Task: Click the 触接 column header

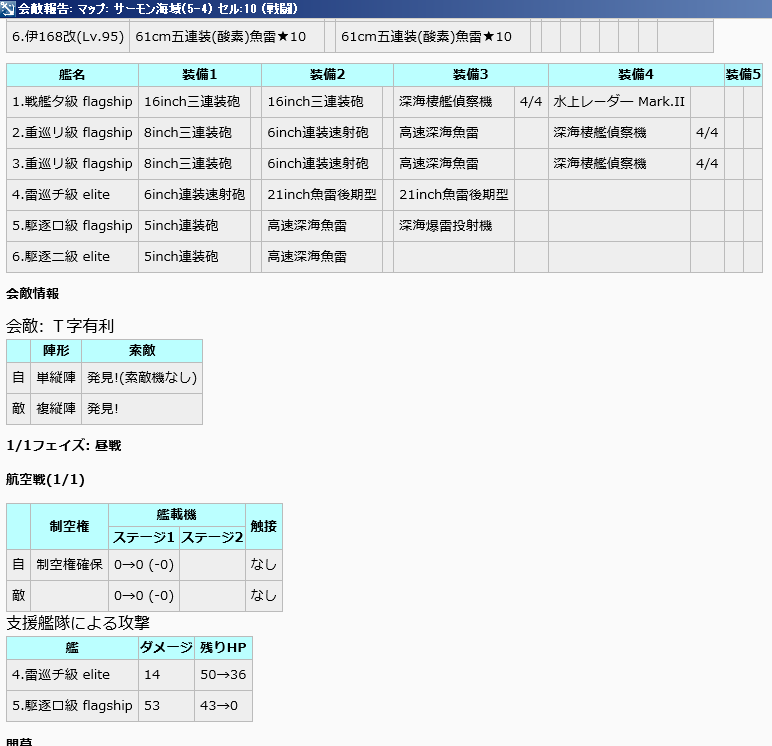Action: coord(264,526)
